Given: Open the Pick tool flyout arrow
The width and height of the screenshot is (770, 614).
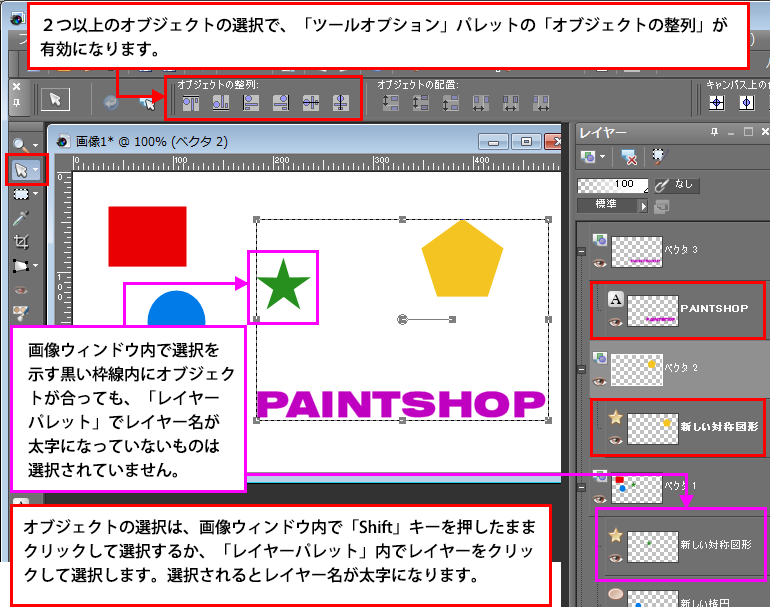Looking at the screenshot, I should pos(35,170).
